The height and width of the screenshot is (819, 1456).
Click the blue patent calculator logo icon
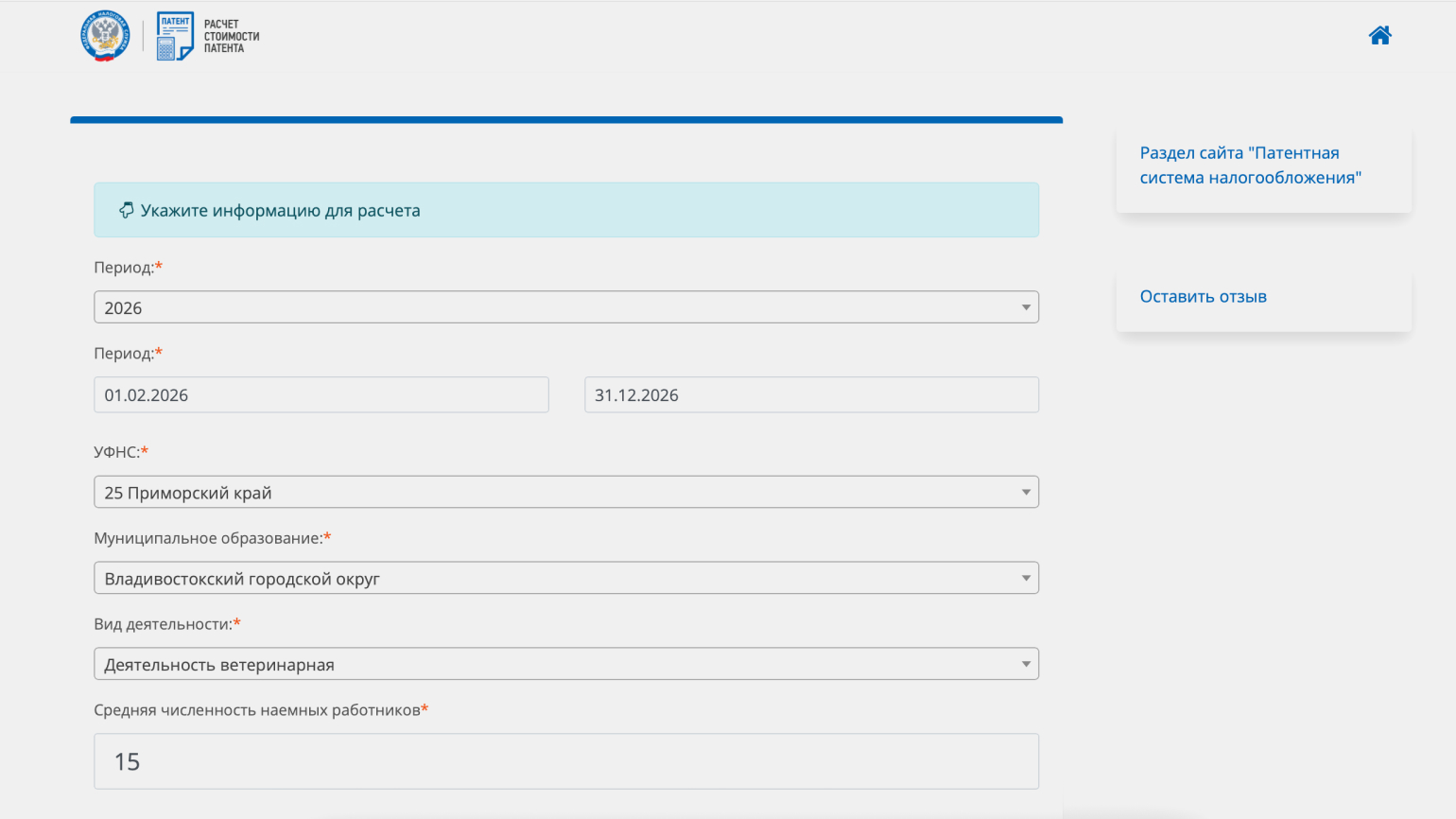[175, 36]
